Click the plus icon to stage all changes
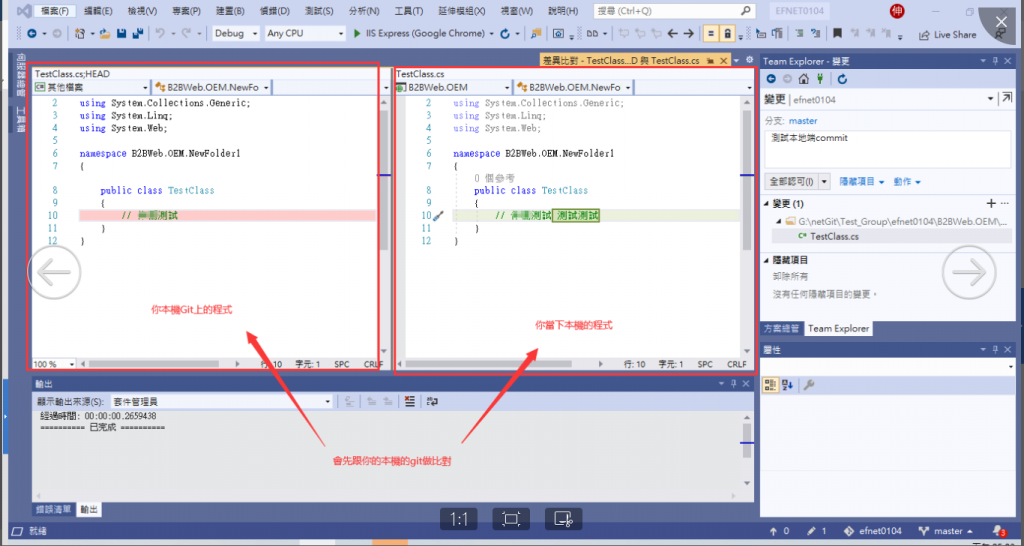The image size is (1024, 546). click(991, 203)
